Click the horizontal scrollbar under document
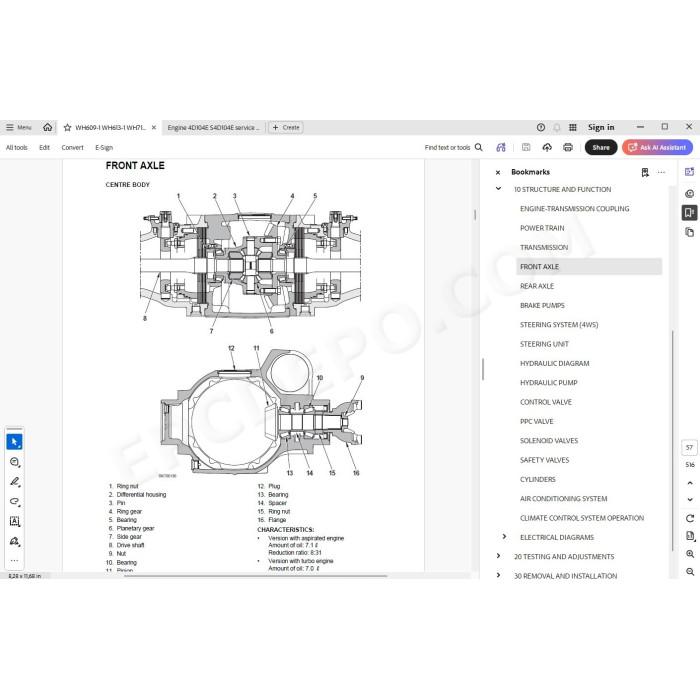 [255, 576]
